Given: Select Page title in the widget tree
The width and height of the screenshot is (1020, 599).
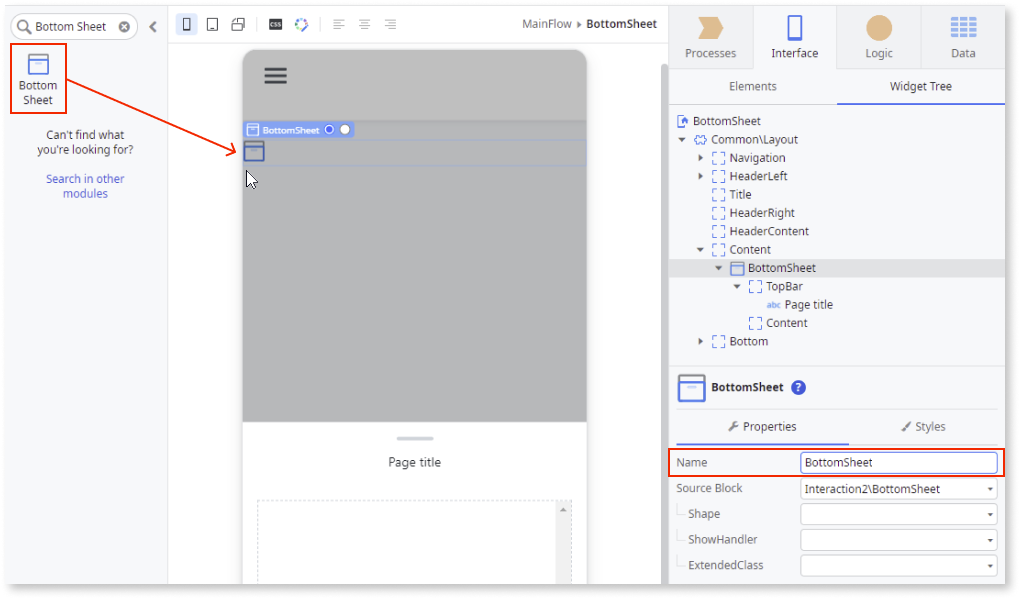Looking at the screenshot, I should (808, 305).
